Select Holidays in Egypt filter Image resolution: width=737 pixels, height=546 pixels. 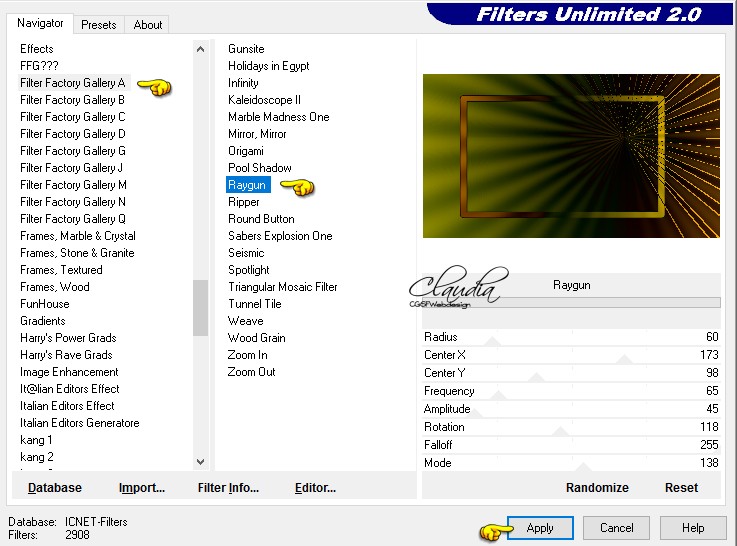point(268,66)
